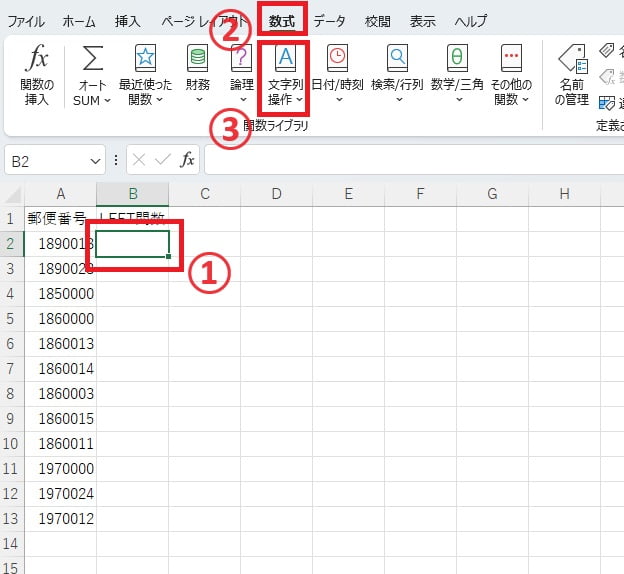
Task: Select column G header
Action: click(x=492, y=194)
